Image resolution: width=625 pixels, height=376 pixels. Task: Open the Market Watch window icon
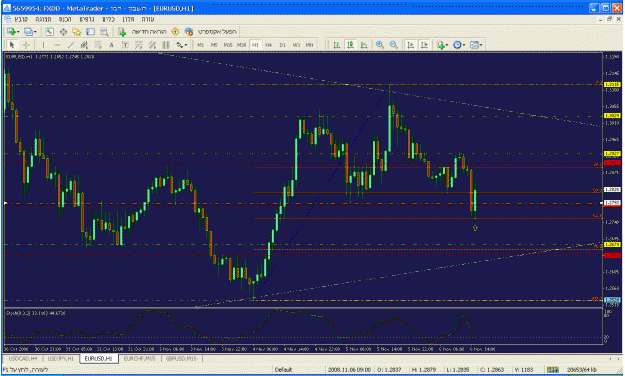coord(49,31)
